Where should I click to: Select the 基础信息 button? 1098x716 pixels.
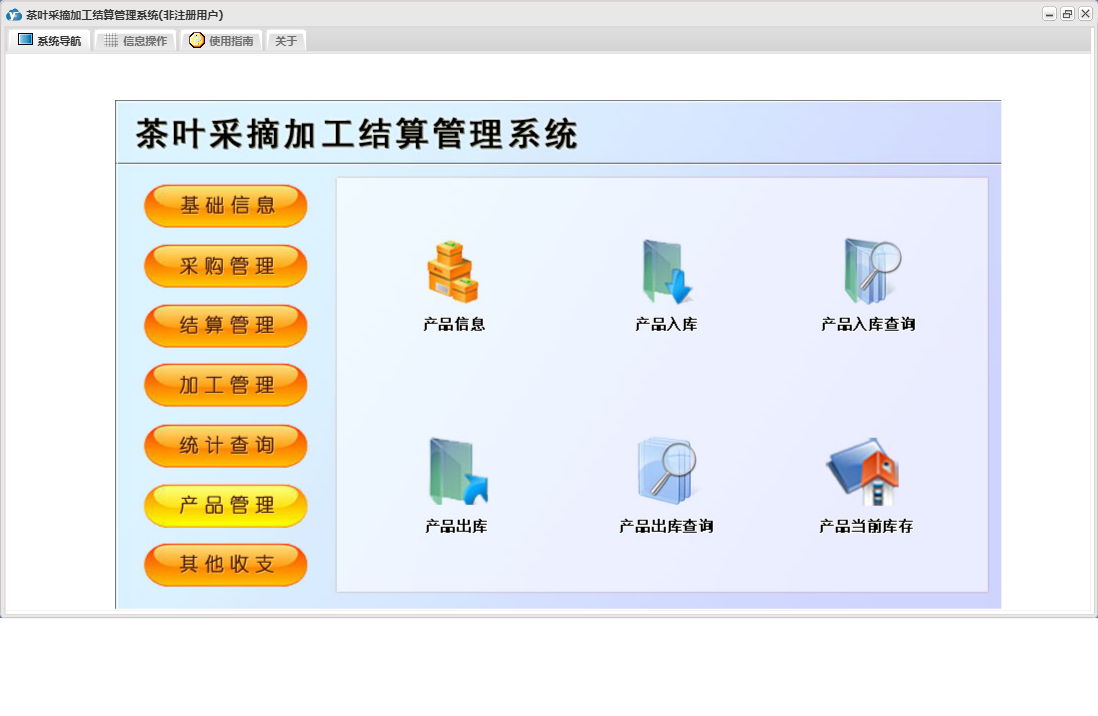click(225, 206)
